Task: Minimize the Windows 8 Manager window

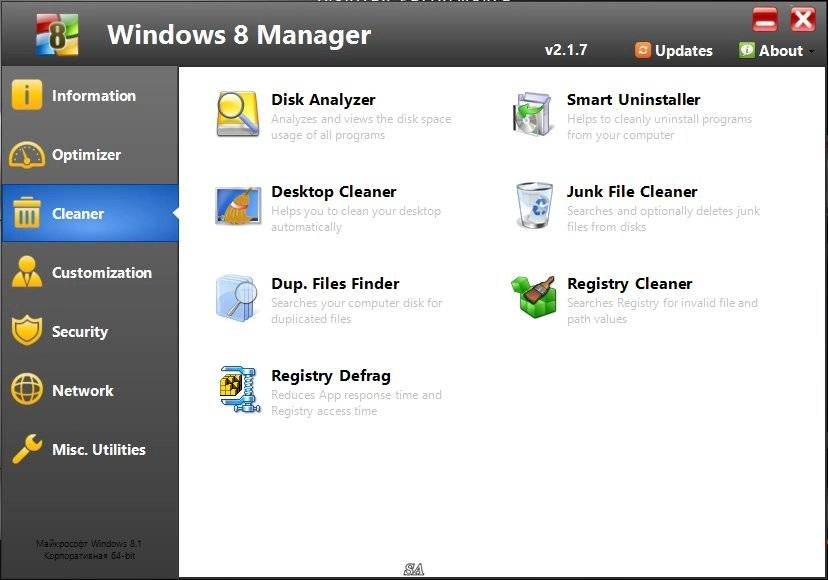Action: tap(765, 20)
